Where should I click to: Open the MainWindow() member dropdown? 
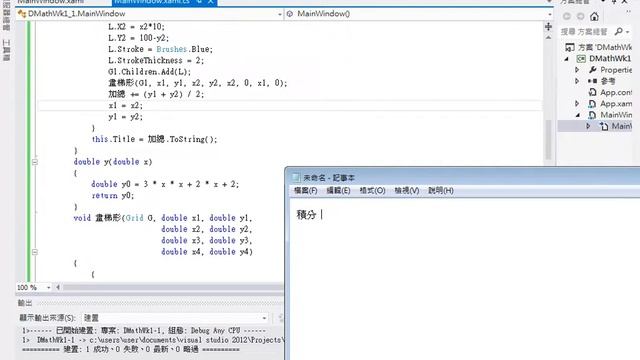[x=550, y=14]
